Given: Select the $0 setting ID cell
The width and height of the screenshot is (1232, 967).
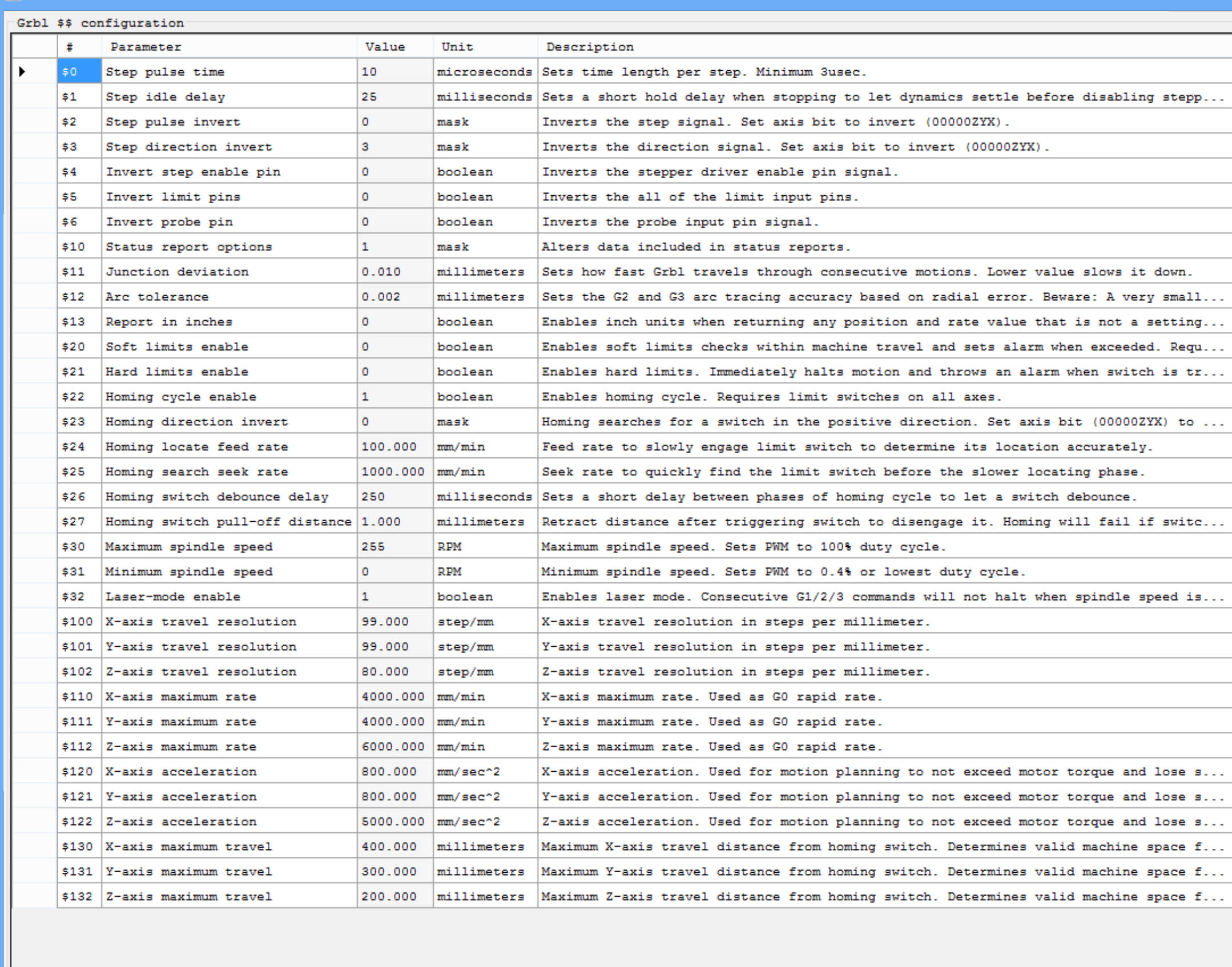Looking at the screenshot, I should 79,72.
